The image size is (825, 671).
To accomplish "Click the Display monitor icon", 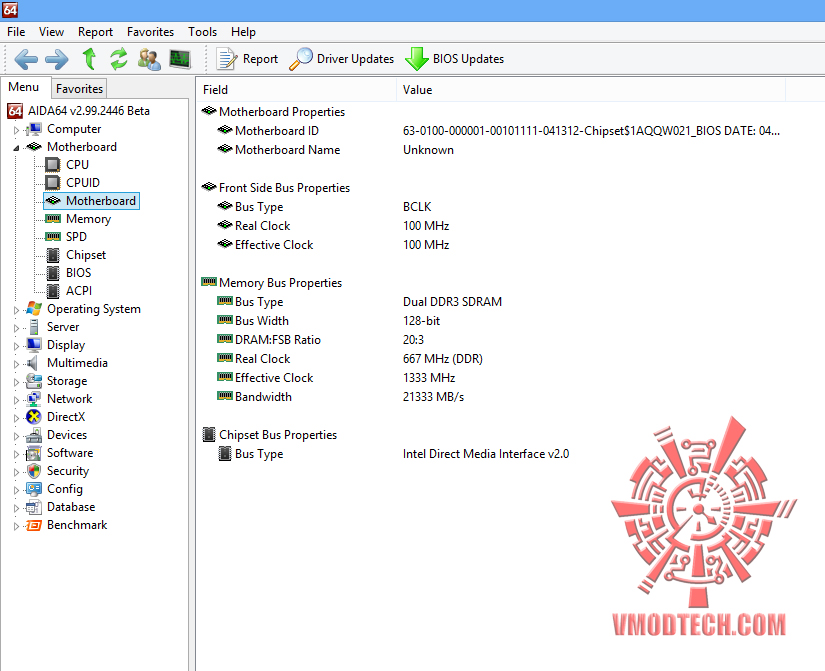I will [x=34, y=345].
